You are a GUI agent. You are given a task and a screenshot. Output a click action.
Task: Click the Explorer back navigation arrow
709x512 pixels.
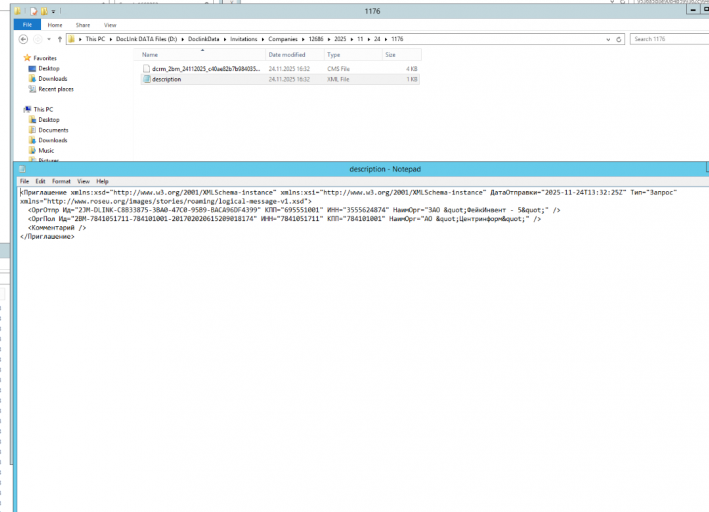(23, 39)
